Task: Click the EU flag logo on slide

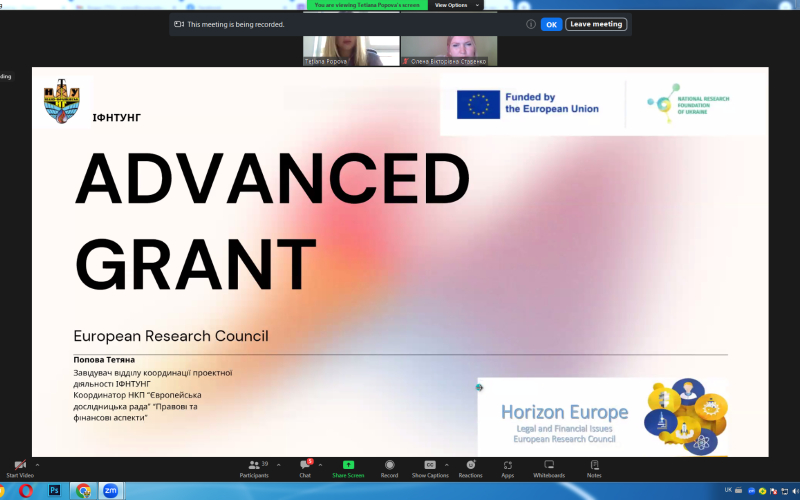Action: tap(478, 105)
